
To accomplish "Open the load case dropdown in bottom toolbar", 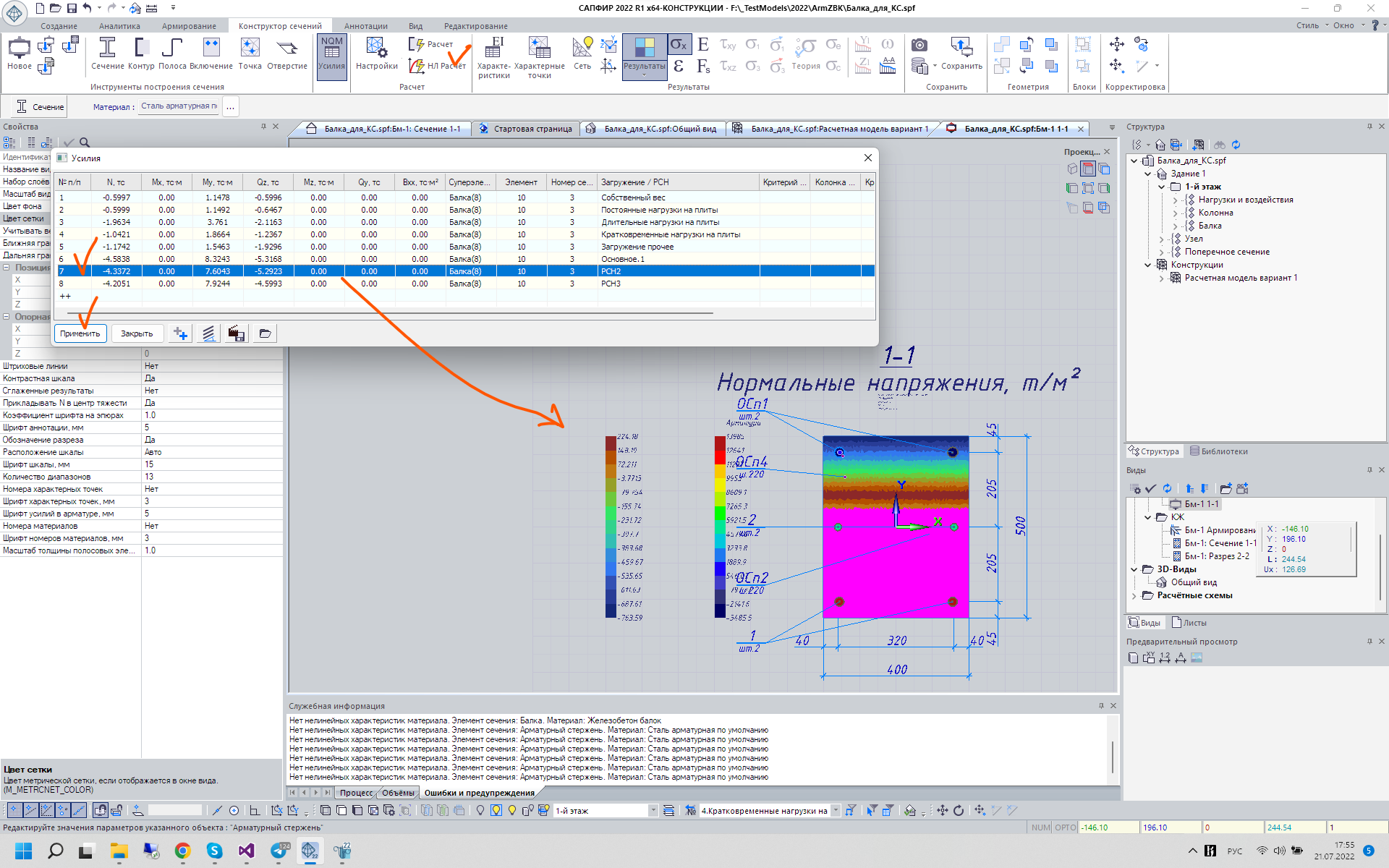I will 836,811.
